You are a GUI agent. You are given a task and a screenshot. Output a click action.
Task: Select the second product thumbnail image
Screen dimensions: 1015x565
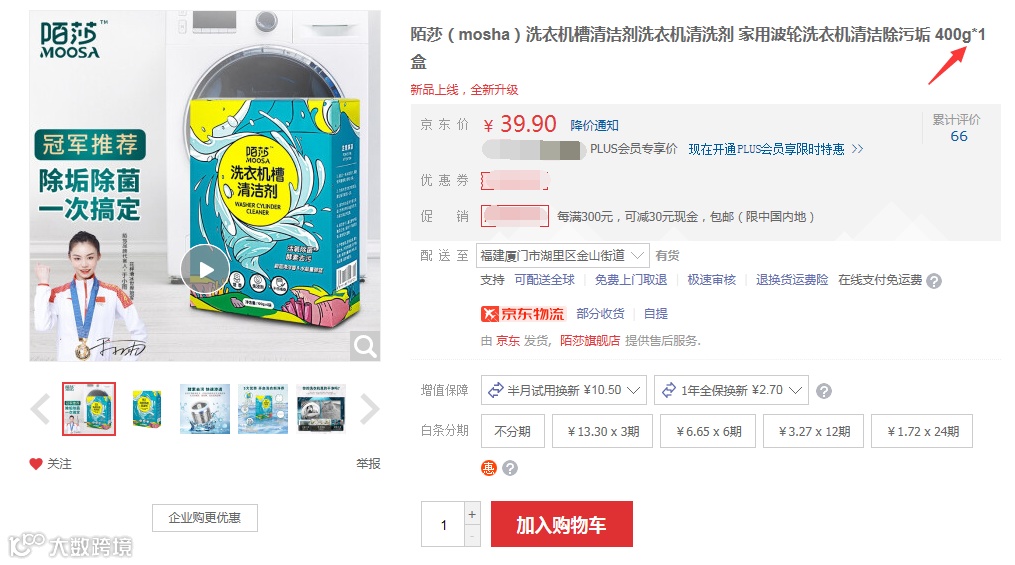point(146,409)
